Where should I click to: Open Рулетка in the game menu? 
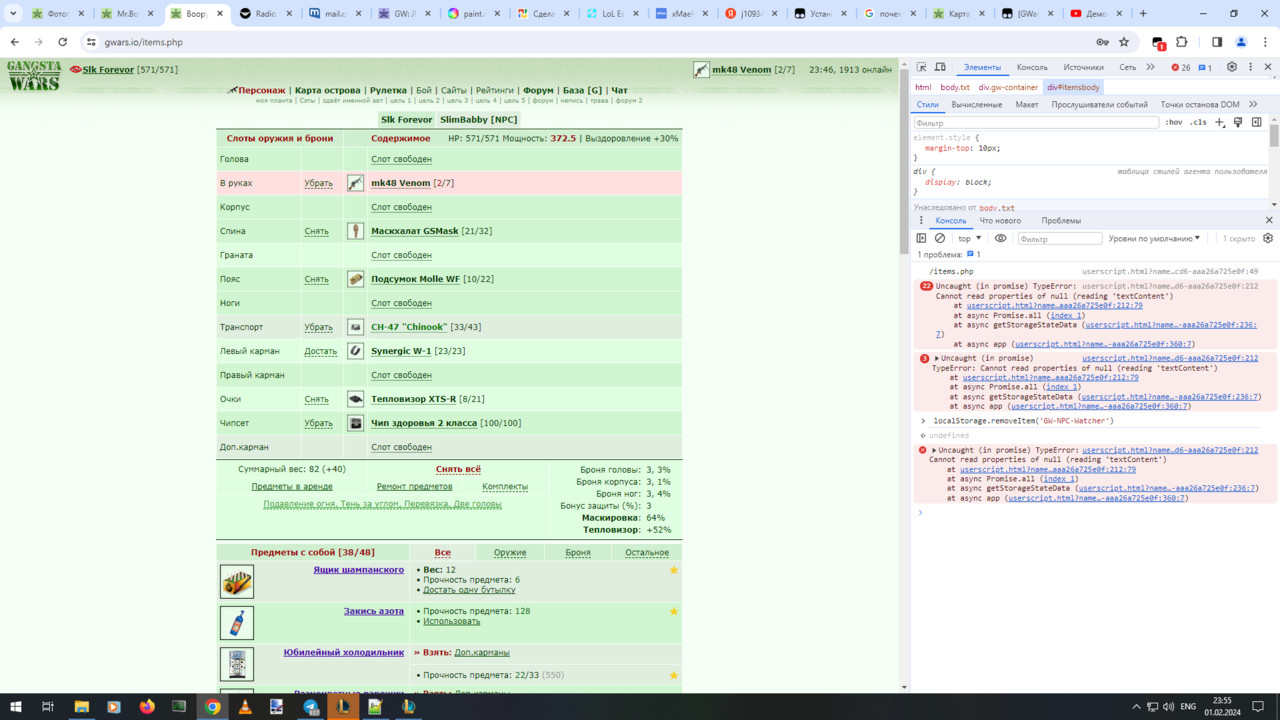pos(388,90)
